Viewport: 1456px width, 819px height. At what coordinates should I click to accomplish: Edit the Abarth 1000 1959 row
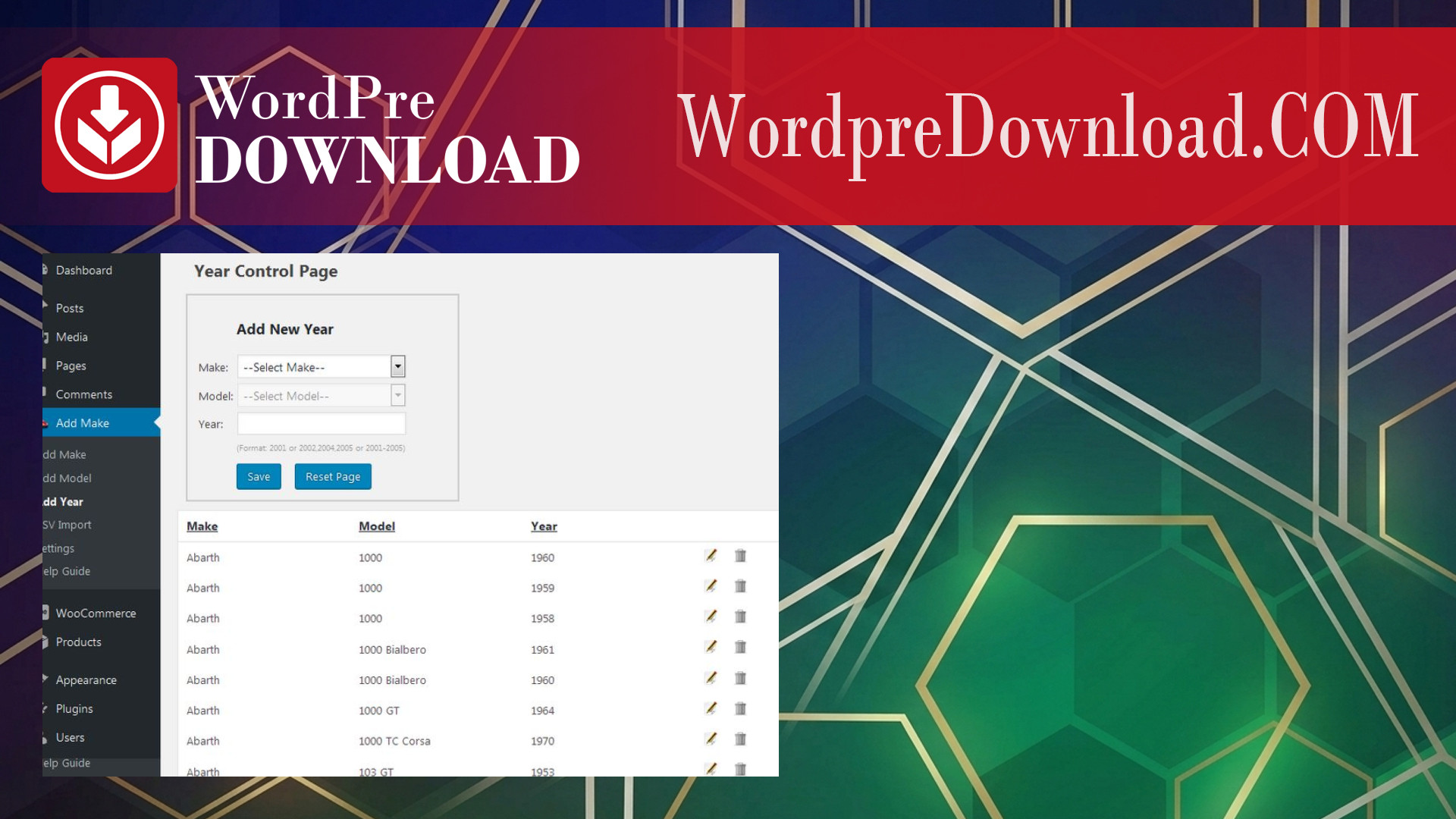[x=711, y=586]
